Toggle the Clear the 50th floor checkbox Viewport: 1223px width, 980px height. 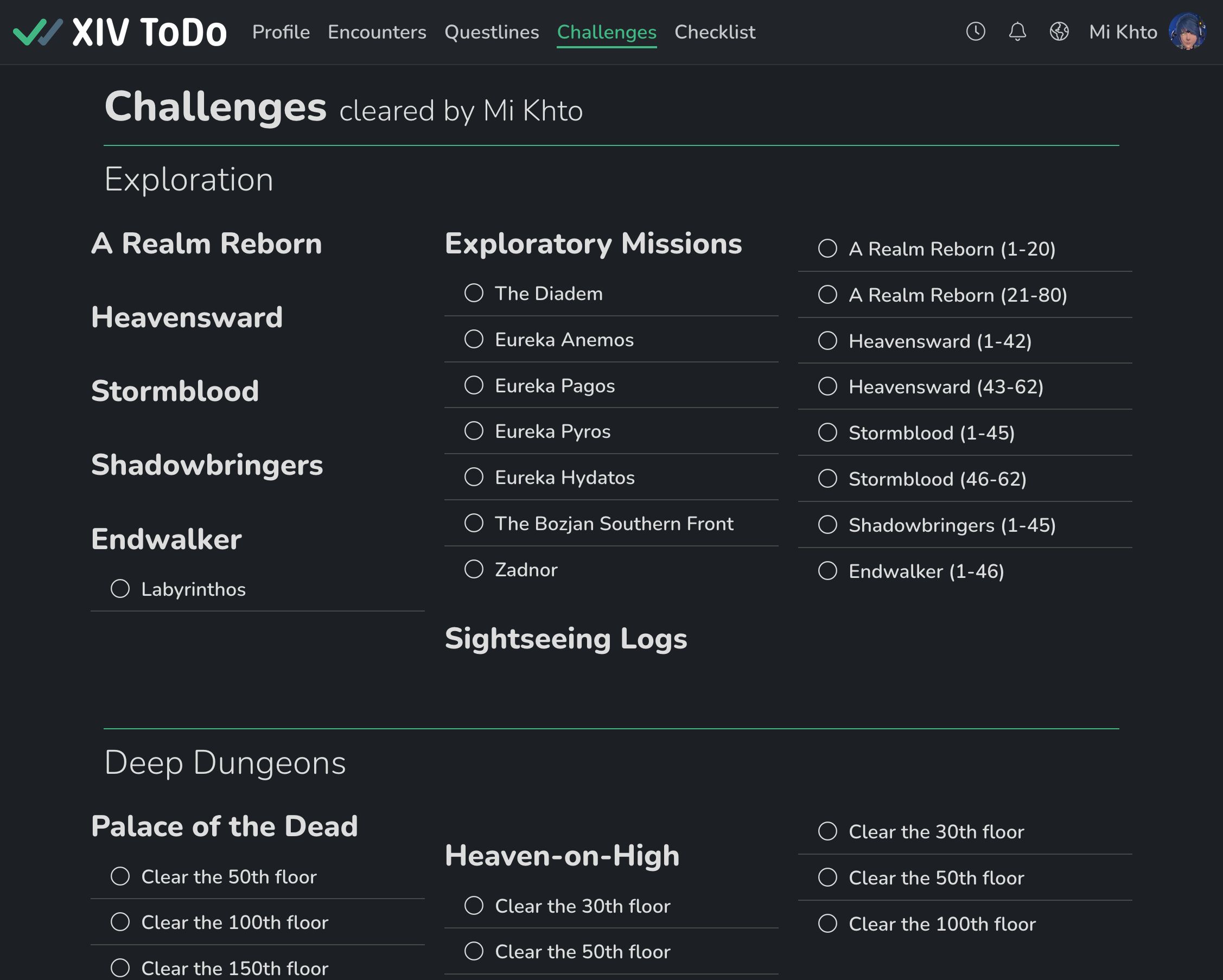(x=121, y=876)
